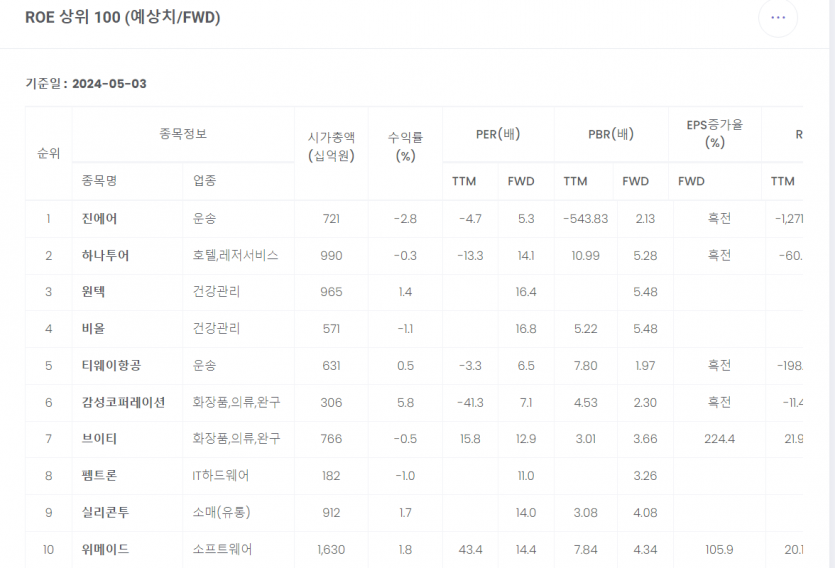Click the page title ROE 상위 100 (예상치/FWD)

coord(122,18)
